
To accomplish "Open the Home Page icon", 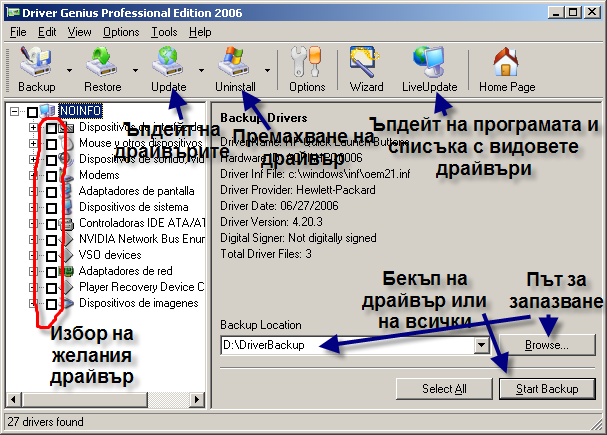I will point(506,61).
